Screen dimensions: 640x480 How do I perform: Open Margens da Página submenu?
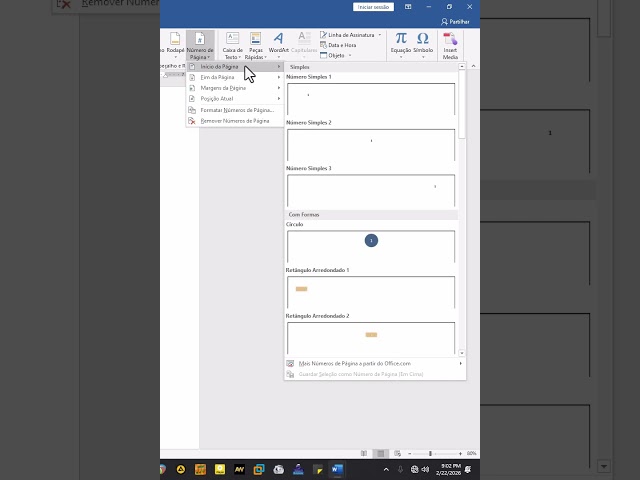point(235,88)
